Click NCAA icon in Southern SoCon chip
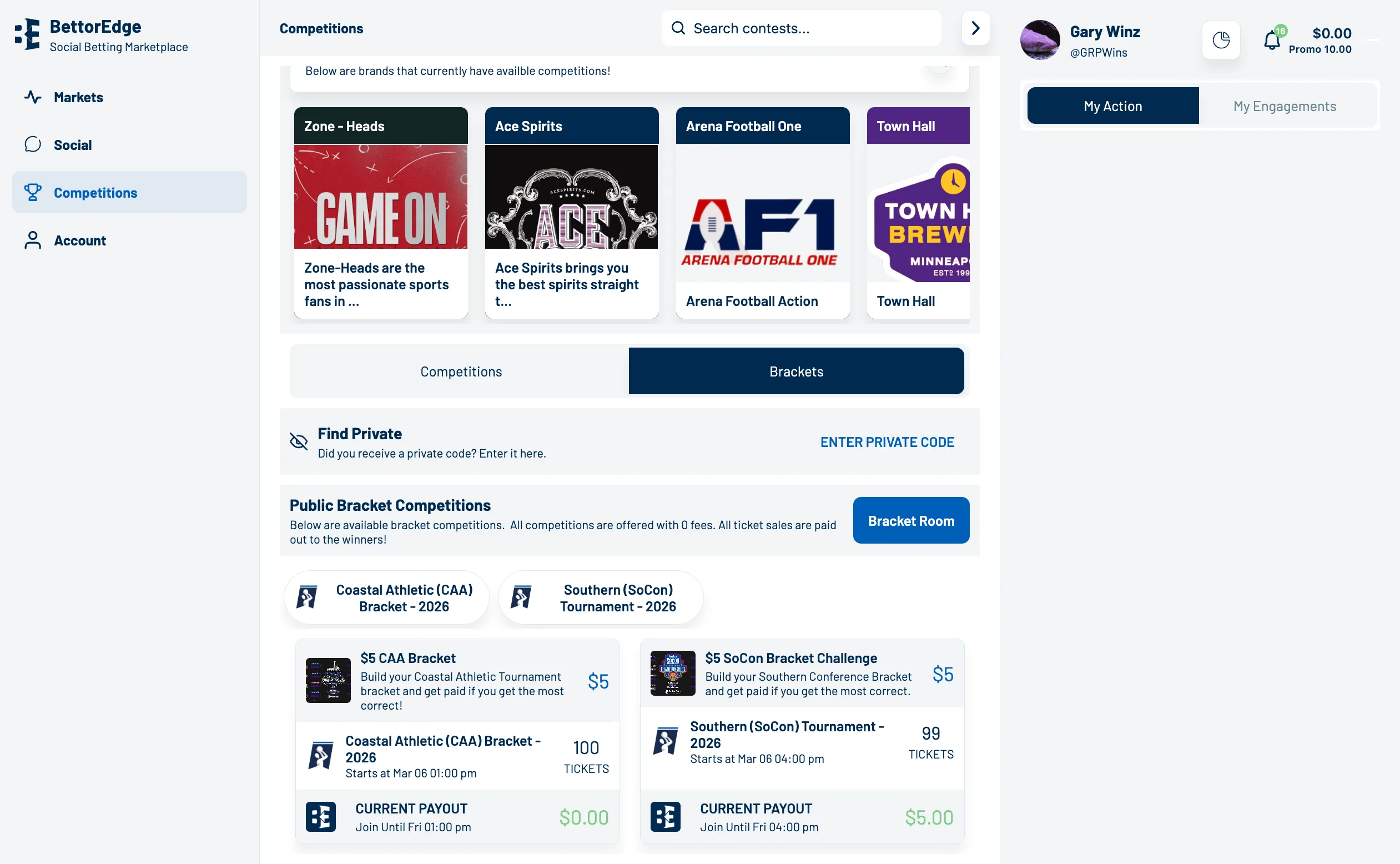Viewport: 1400px width, 864px height. [521, 597]
